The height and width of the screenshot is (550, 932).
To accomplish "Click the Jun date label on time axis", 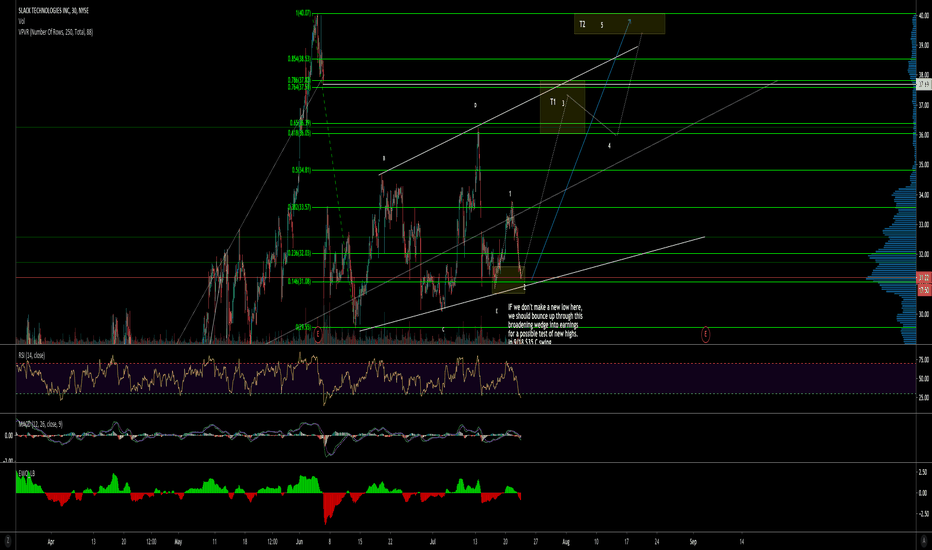I will [299, 542].
